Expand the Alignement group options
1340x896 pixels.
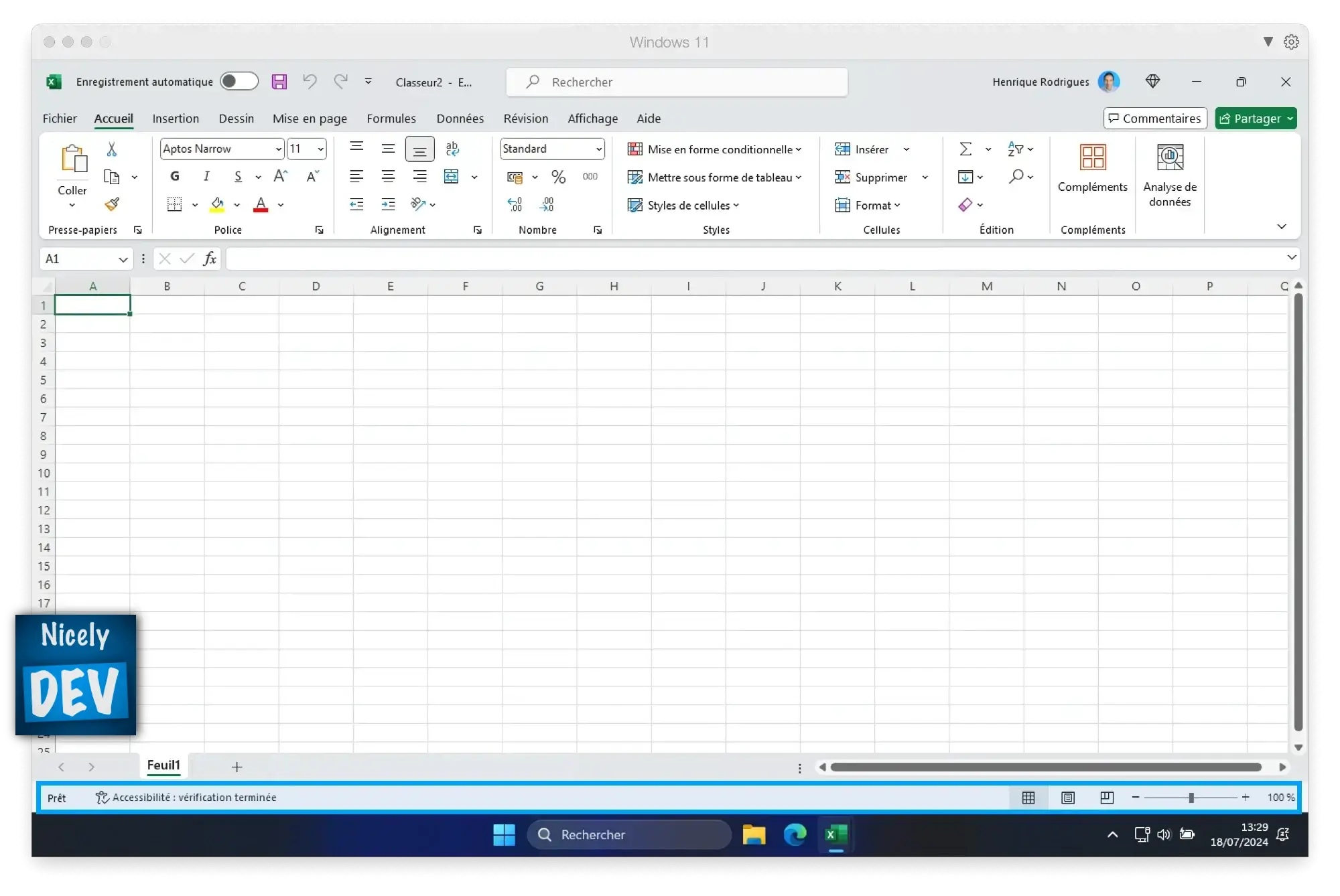point(478,230)
